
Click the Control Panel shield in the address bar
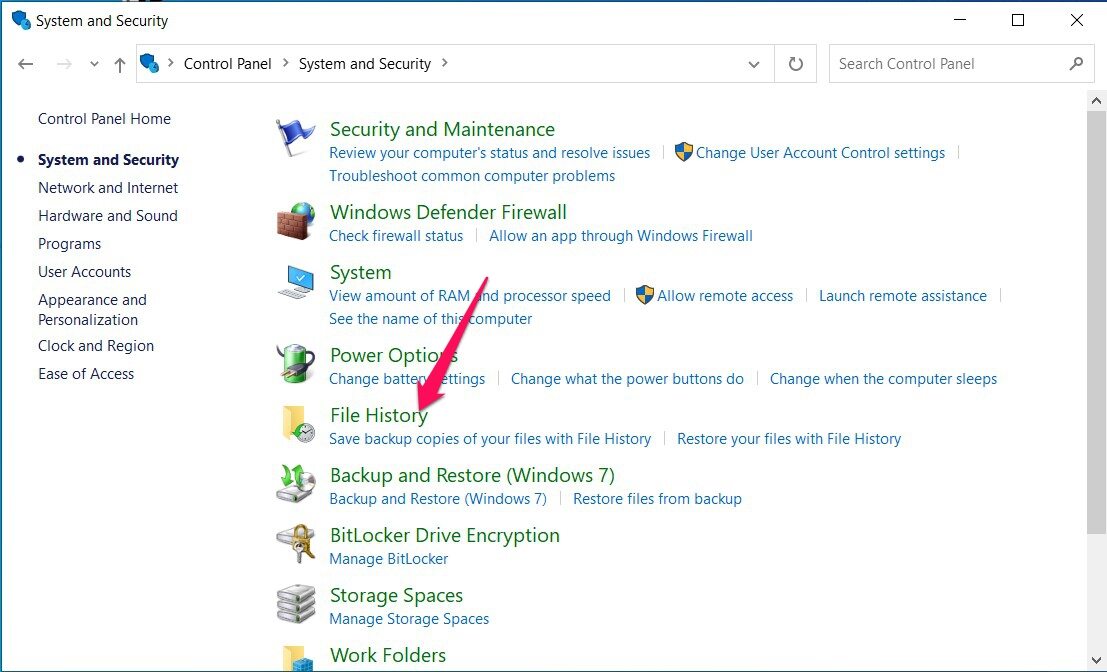click(x=149, y=63)
